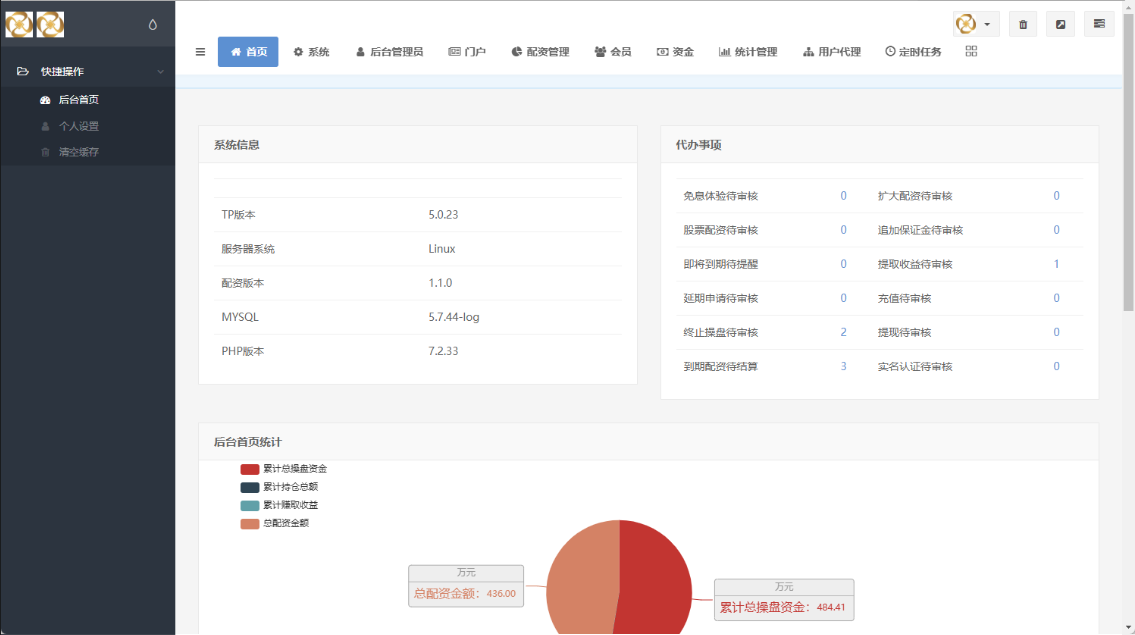1135x635 pixels.
Task: Open the 0 count for 提现待审核
Action: pos(1056,332)
